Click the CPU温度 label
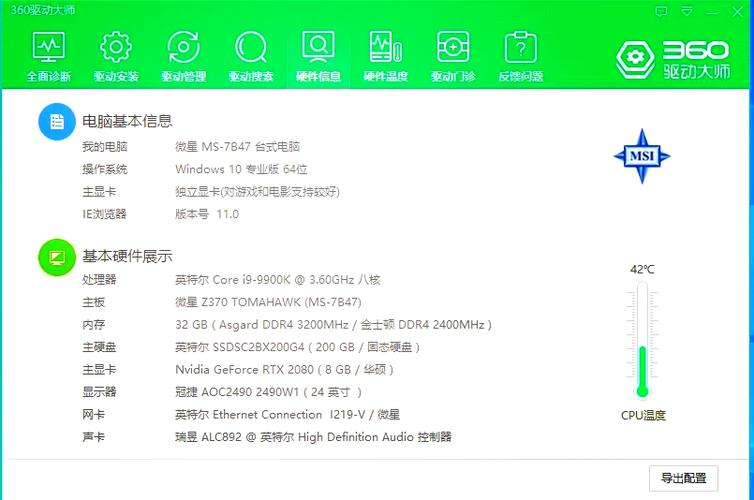This screenshot has height=500, width=754. 643,415
